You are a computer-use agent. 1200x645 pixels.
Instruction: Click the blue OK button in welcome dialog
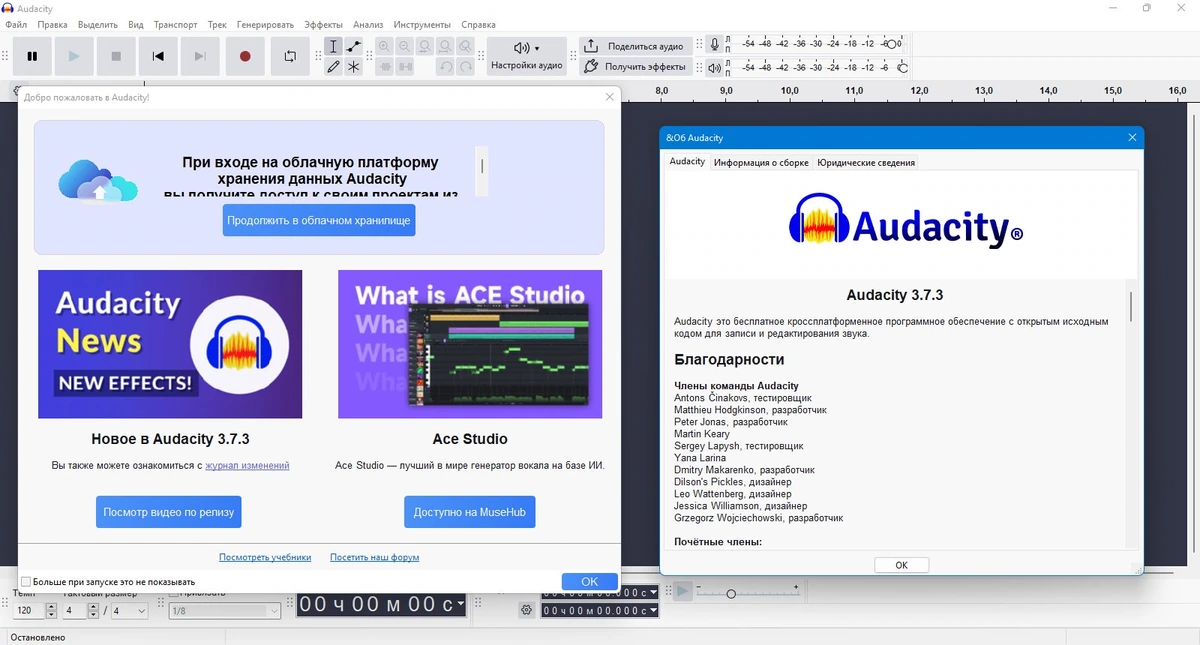pos(589,581)
